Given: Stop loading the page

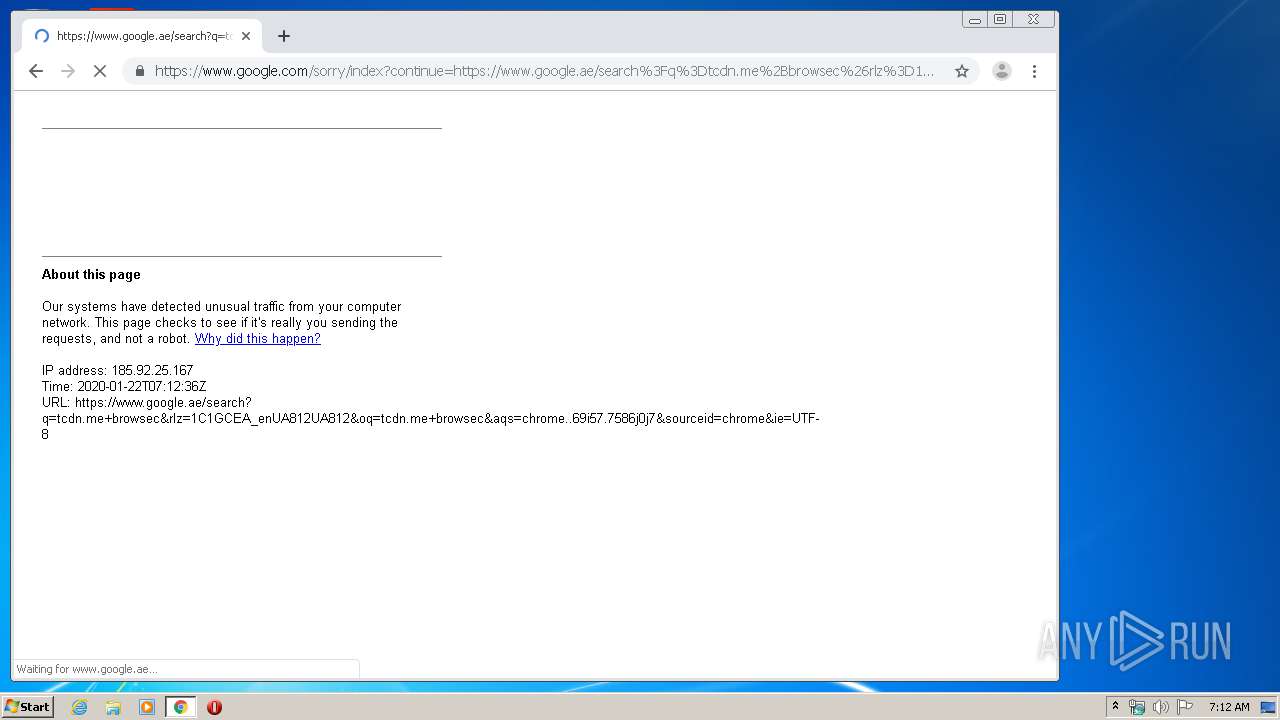Looking at the screenshot, I should click(x=100, y=71).
